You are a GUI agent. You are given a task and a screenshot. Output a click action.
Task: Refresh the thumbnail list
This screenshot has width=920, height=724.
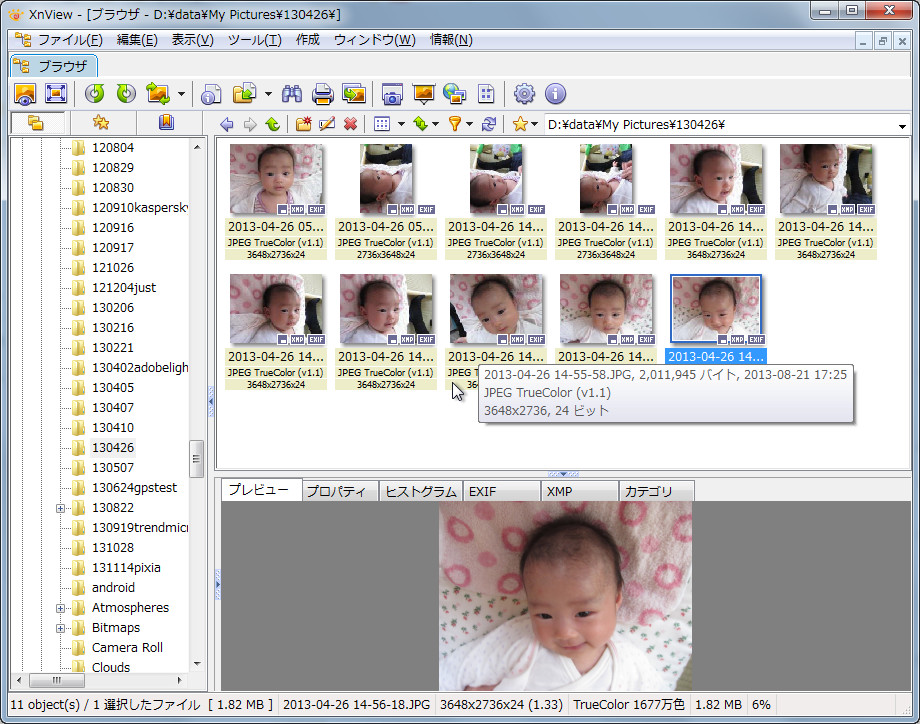pos(489,122)
